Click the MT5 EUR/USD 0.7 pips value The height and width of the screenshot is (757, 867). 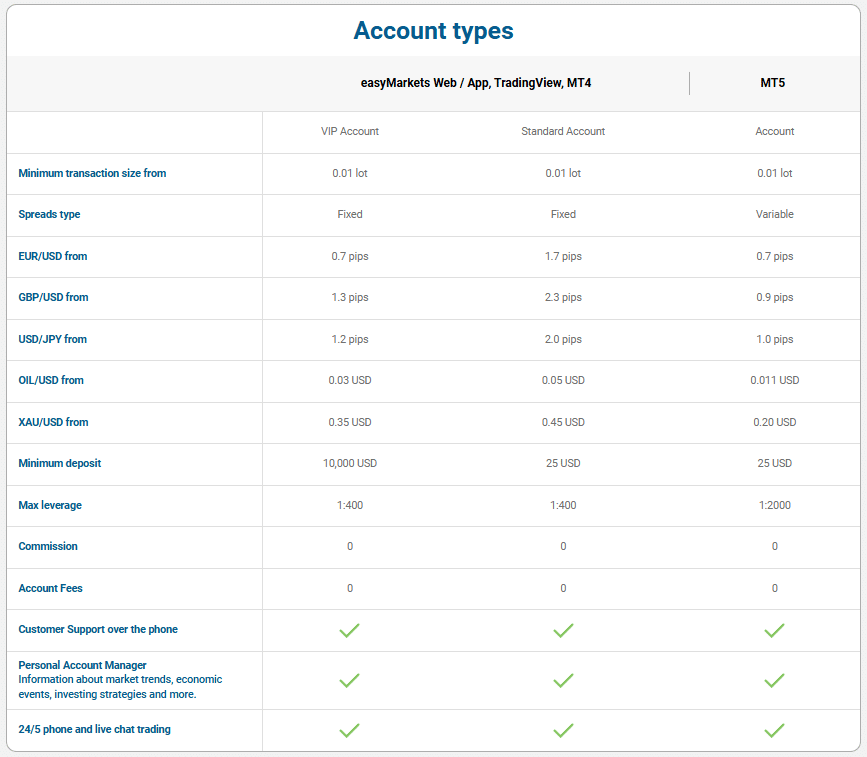click(775, 256)
